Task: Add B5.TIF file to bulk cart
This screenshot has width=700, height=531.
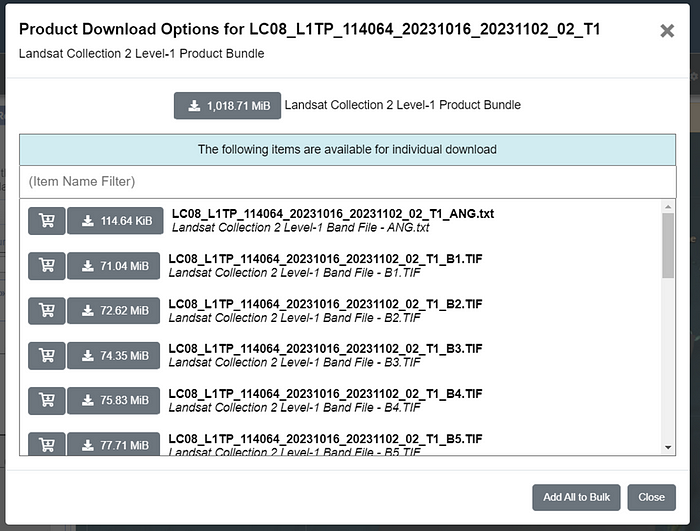Action: coord(47,444)
